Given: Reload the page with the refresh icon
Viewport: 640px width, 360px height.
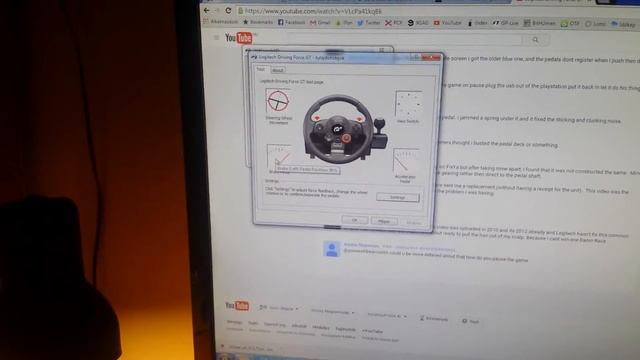Looking at the screenshot, I should (x=228, y=11).
